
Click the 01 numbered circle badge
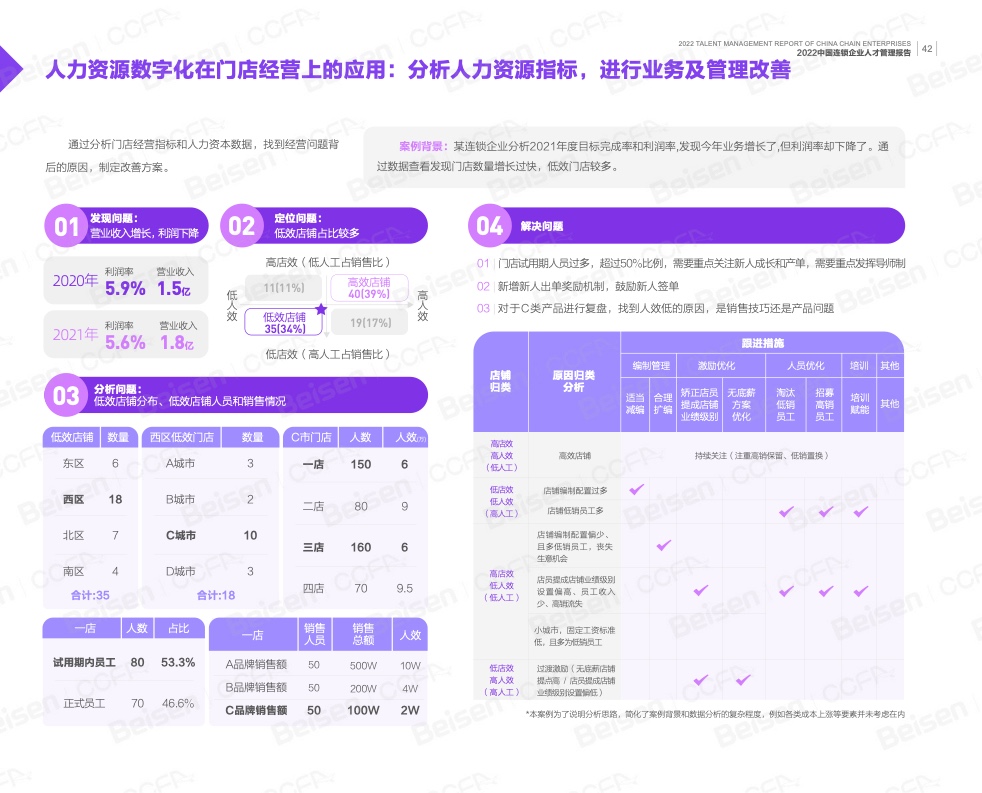coord(66,228)
